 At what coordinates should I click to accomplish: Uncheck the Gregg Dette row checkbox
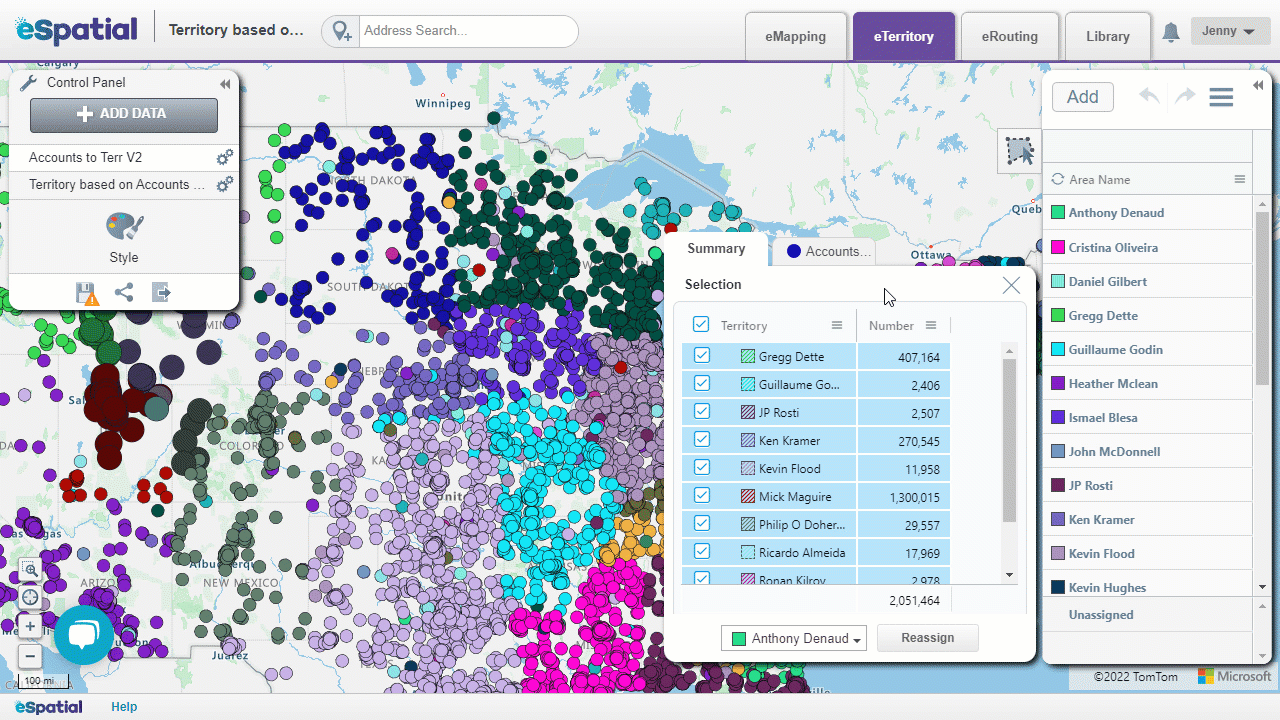pyautogui.click(x=701, y=356)
